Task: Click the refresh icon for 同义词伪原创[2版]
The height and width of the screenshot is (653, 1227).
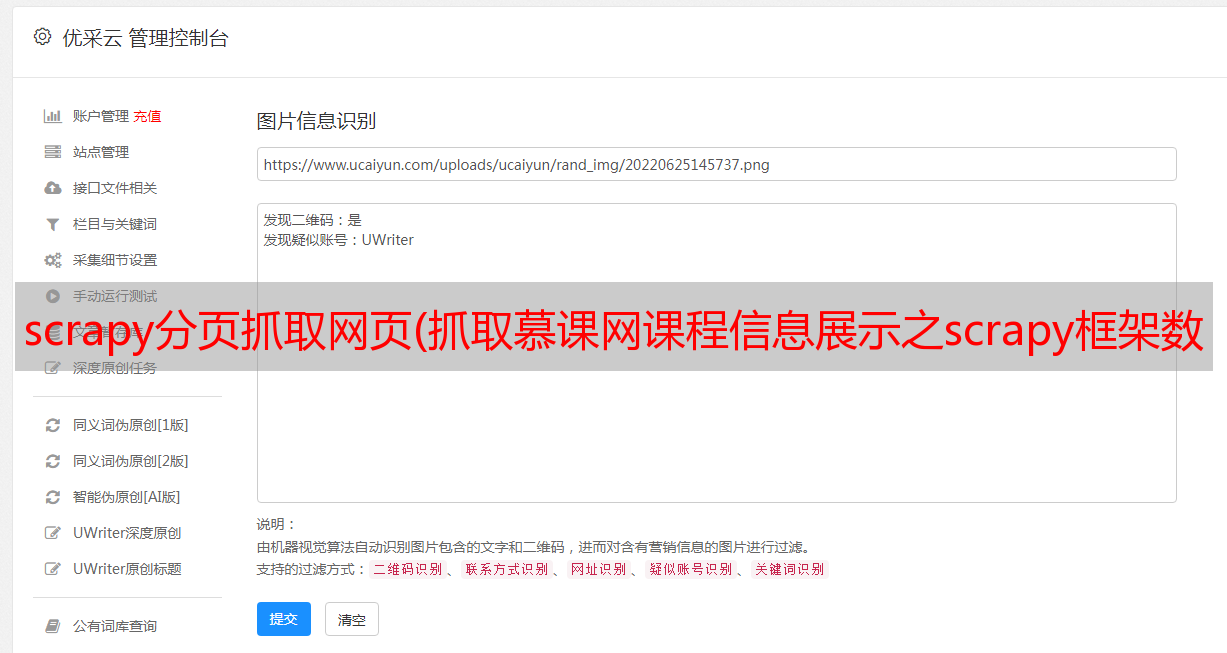Action: [53, 461]
